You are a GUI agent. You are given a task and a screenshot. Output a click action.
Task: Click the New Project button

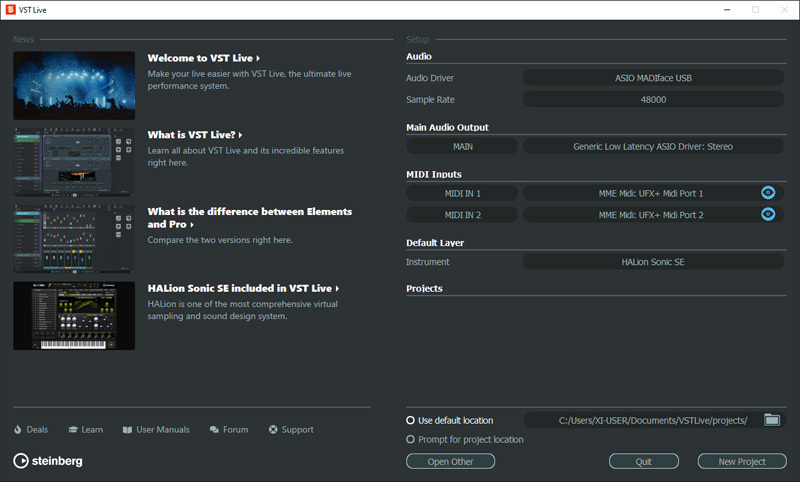(x=741, y=462)
